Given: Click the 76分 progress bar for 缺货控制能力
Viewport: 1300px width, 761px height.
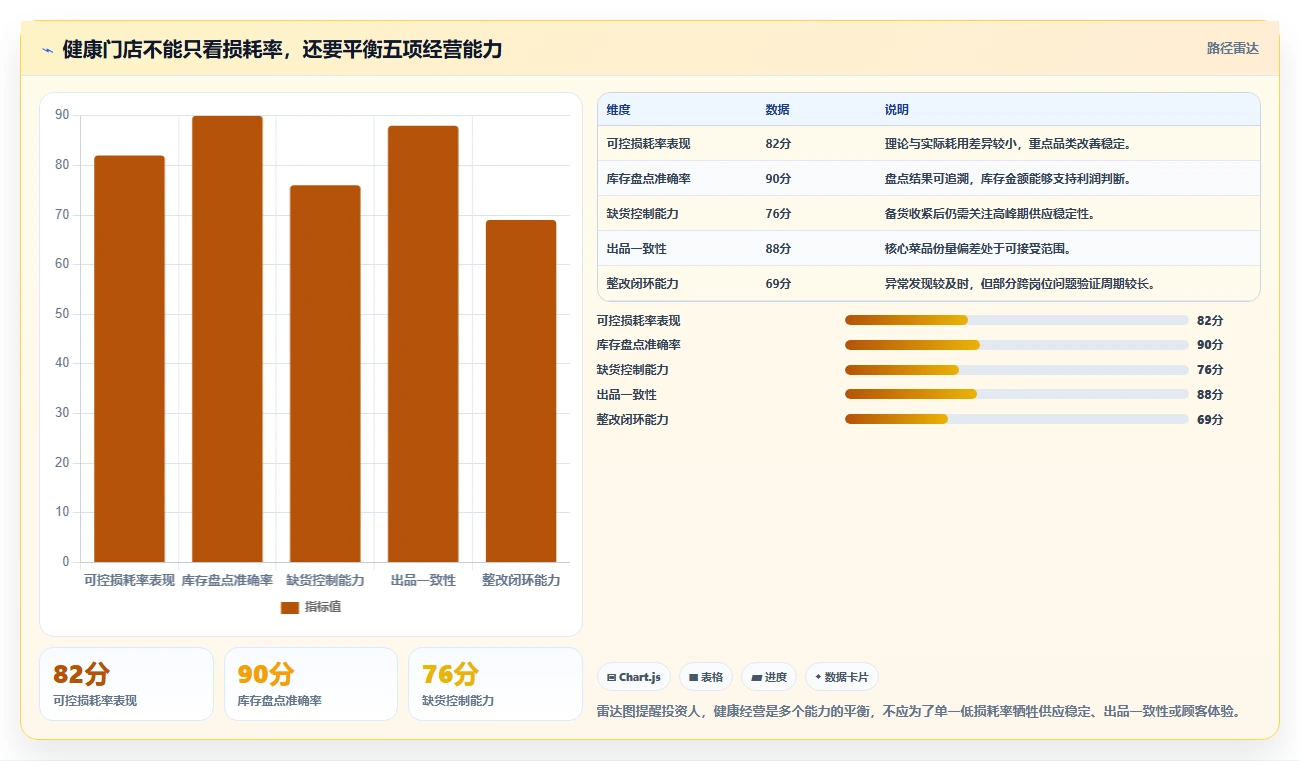Looking at the screenshot, I should pos(1016,370).
